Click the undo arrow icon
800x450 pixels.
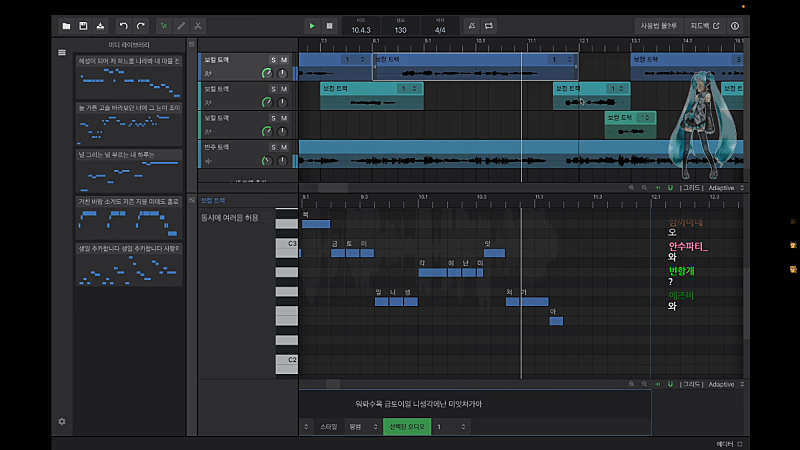pyautogui.click(x=123, y=25)
